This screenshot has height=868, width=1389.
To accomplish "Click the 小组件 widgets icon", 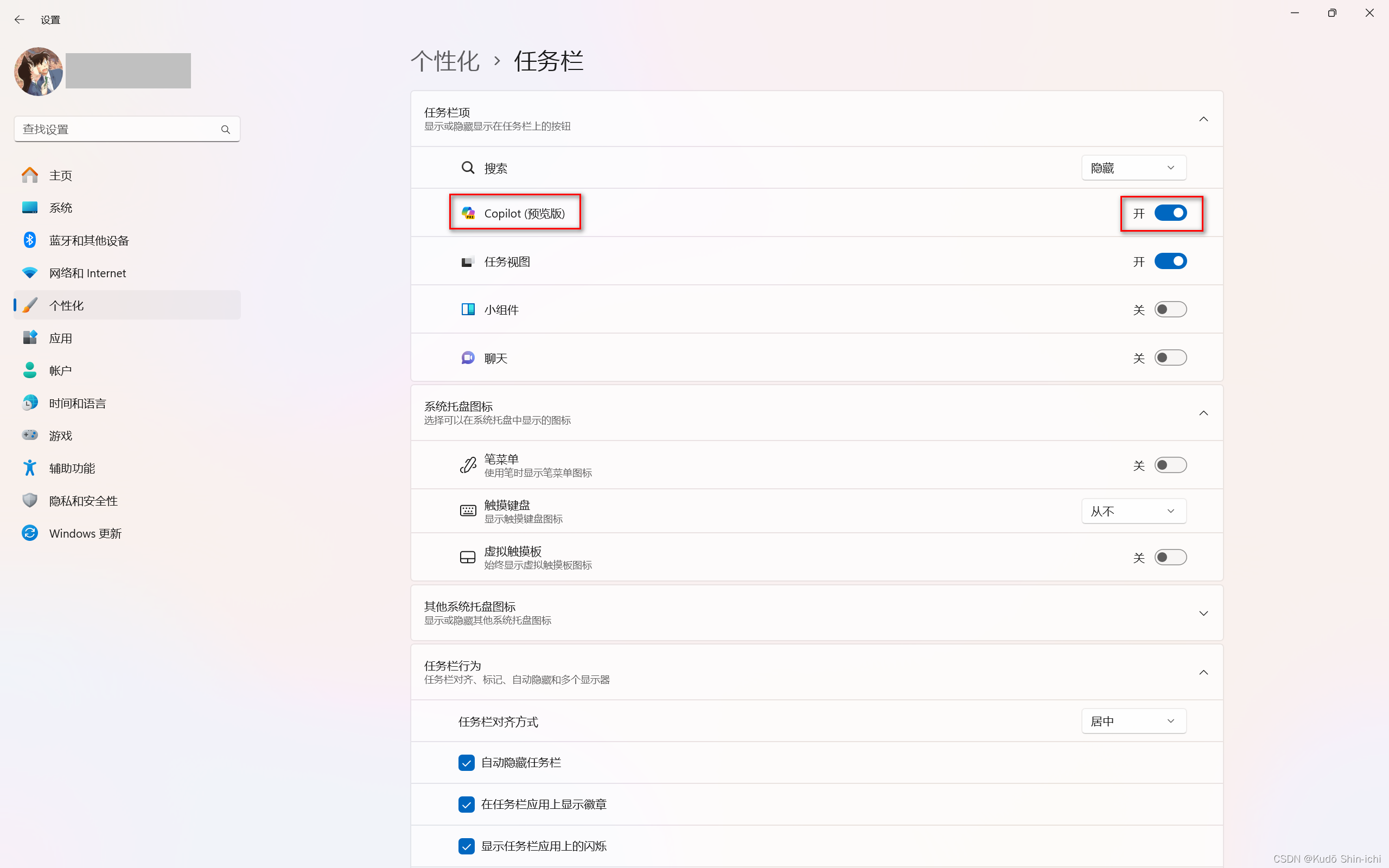I will [468, 309].
